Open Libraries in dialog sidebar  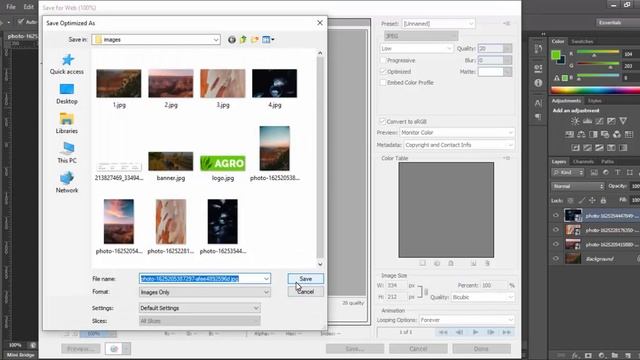67,124
